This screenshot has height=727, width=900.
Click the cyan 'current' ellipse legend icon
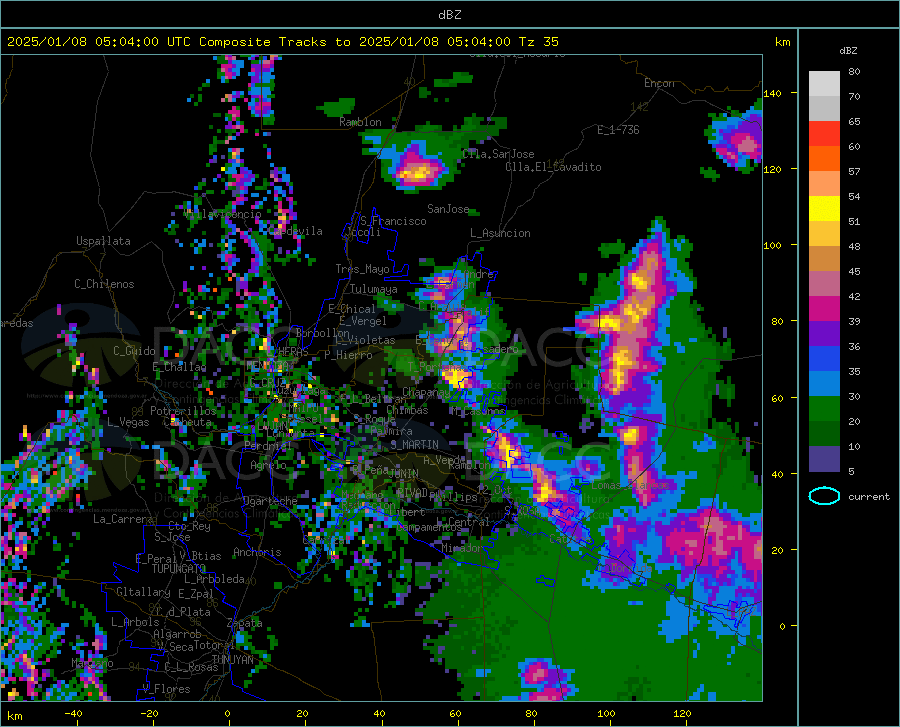824,496
